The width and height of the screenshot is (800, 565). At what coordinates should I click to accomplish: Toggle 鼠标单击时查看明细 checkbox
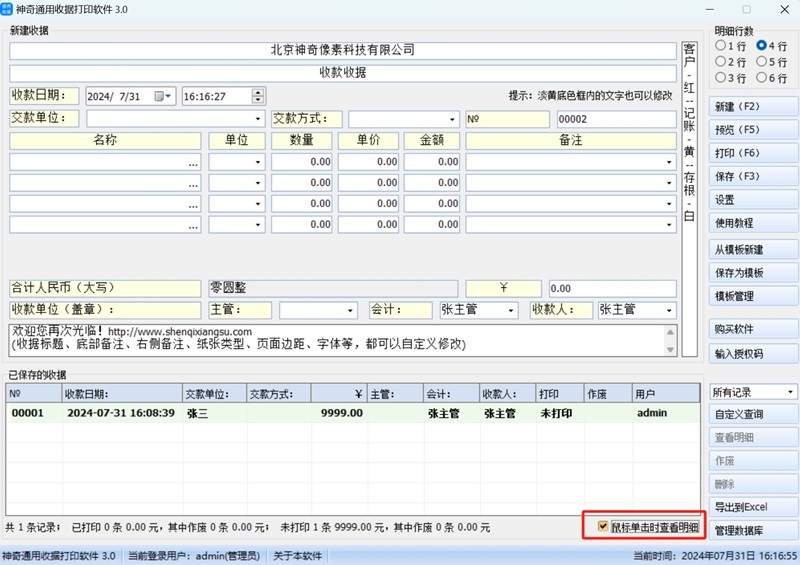(603, 526)
